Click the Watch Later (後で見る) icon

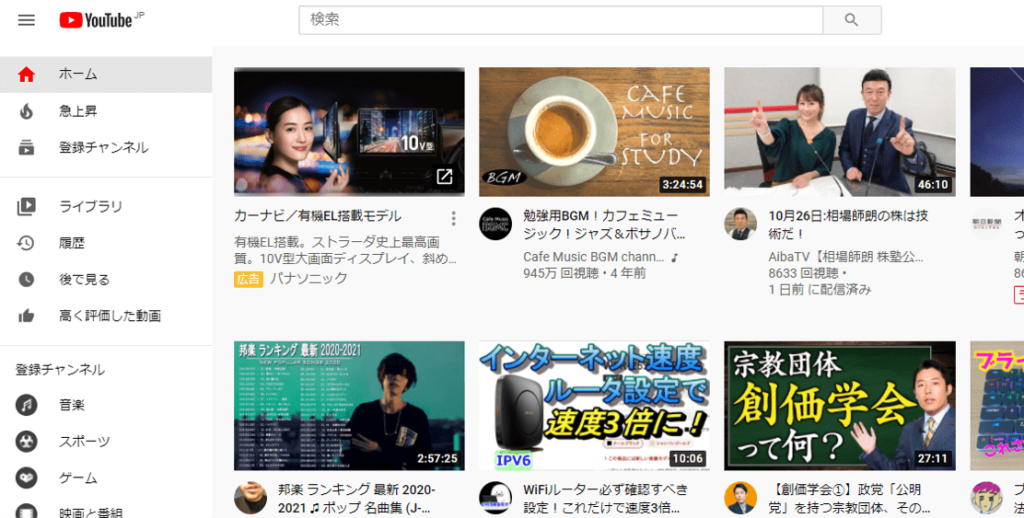(x=26, y=280)
